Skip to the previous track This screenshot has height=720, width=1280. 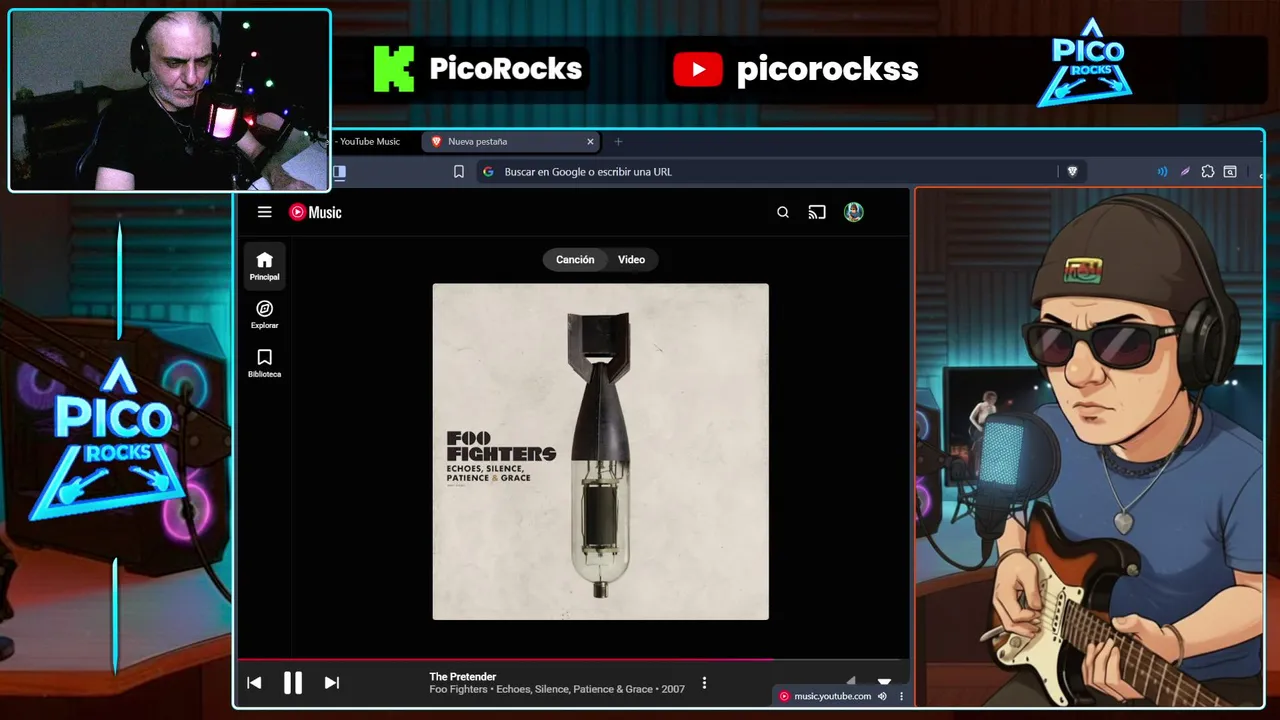coord(254,683)
